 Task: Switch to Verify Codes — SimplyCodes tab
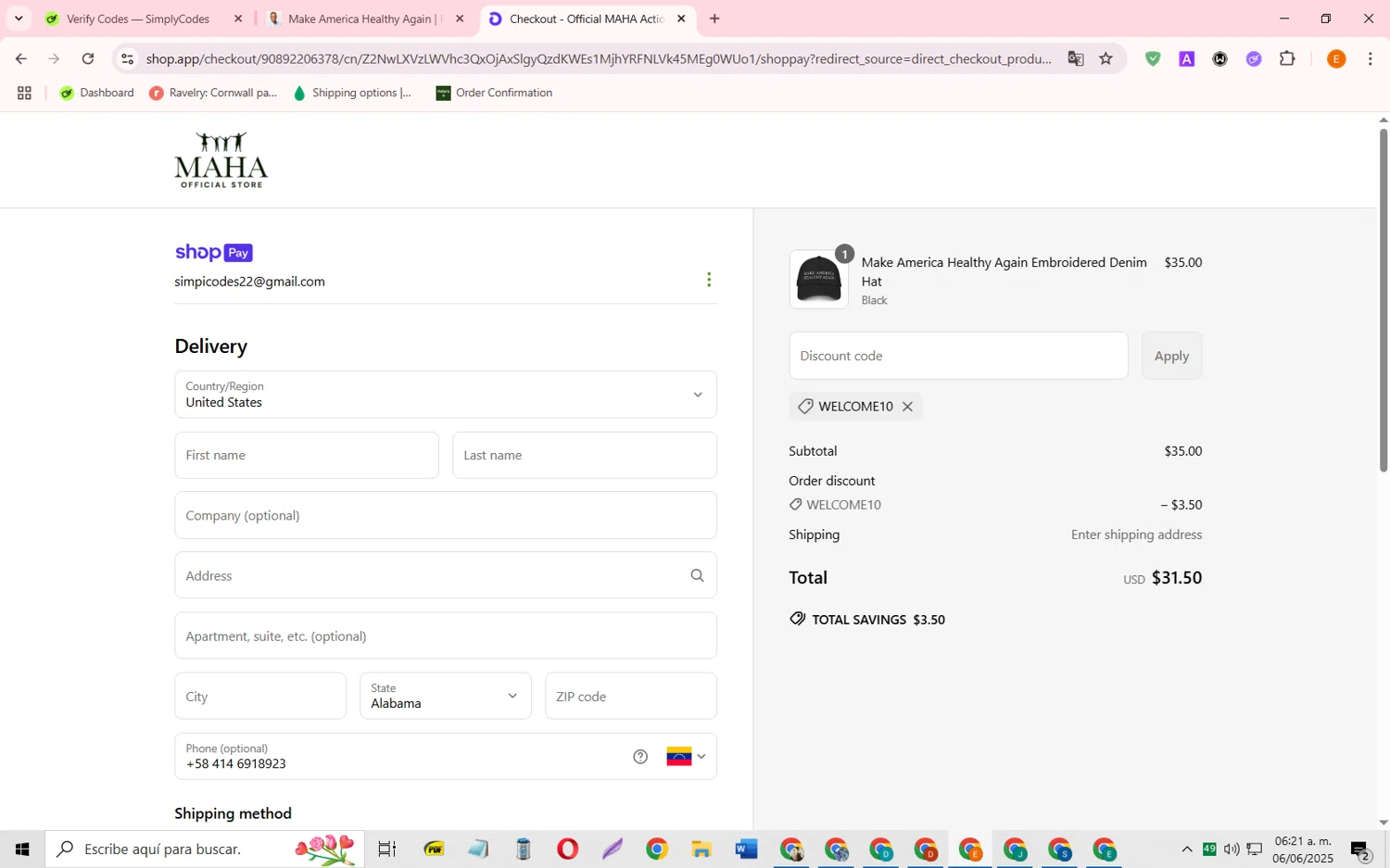point(139,19)
